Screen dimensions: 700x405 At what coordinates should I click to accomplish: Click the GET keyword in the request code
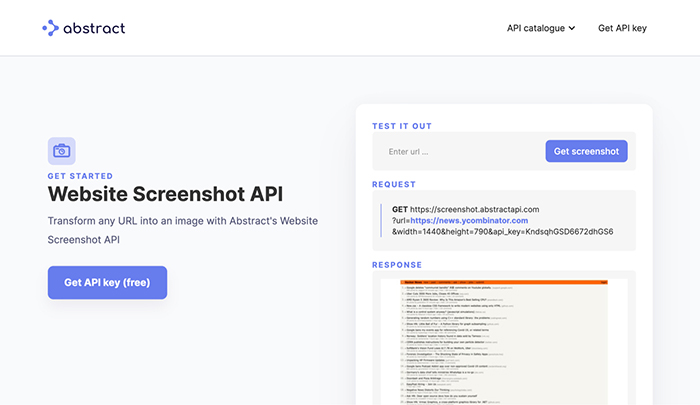coord(399,209)
